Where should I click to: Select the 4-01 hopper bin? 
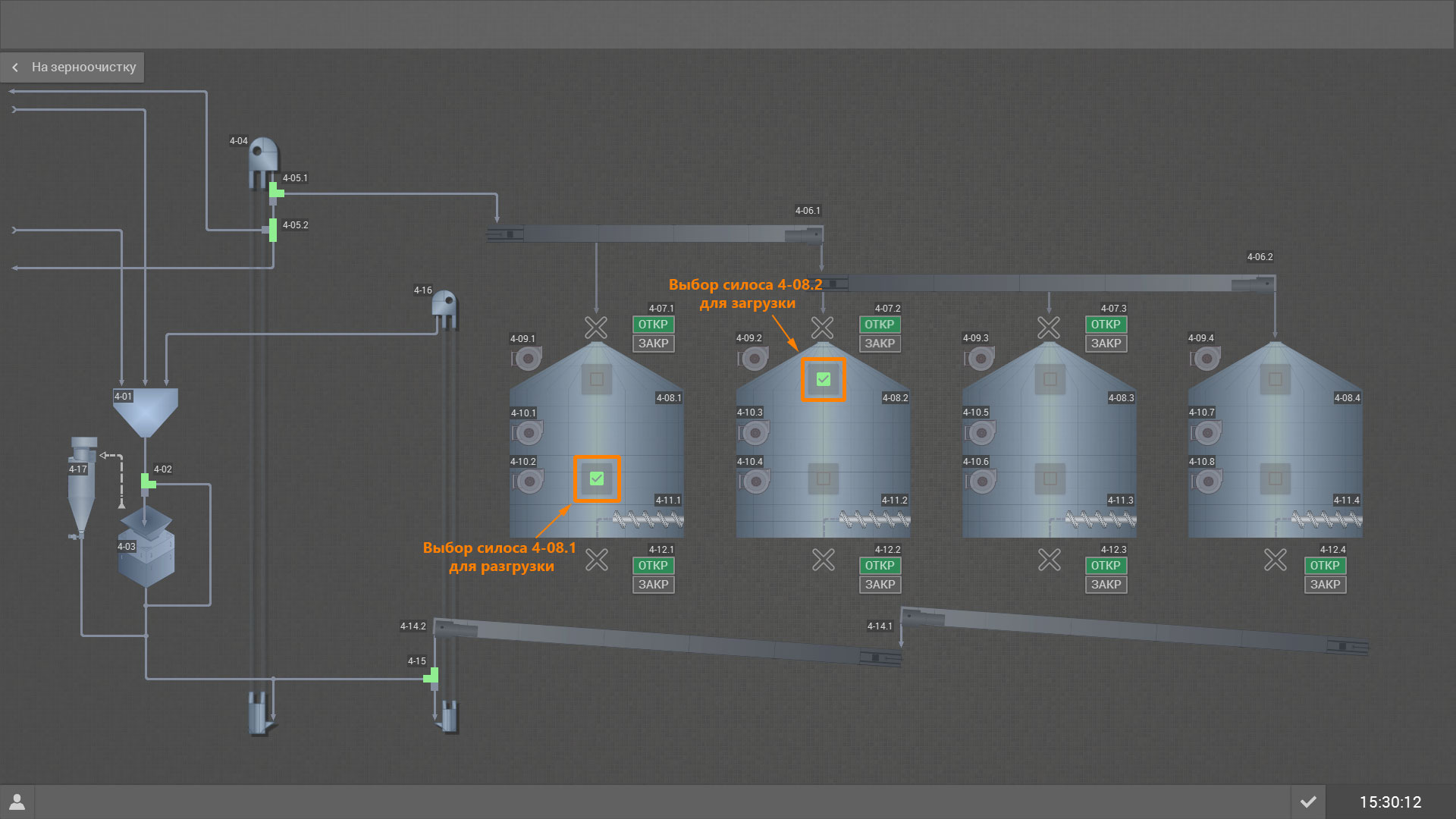(146, 412)
